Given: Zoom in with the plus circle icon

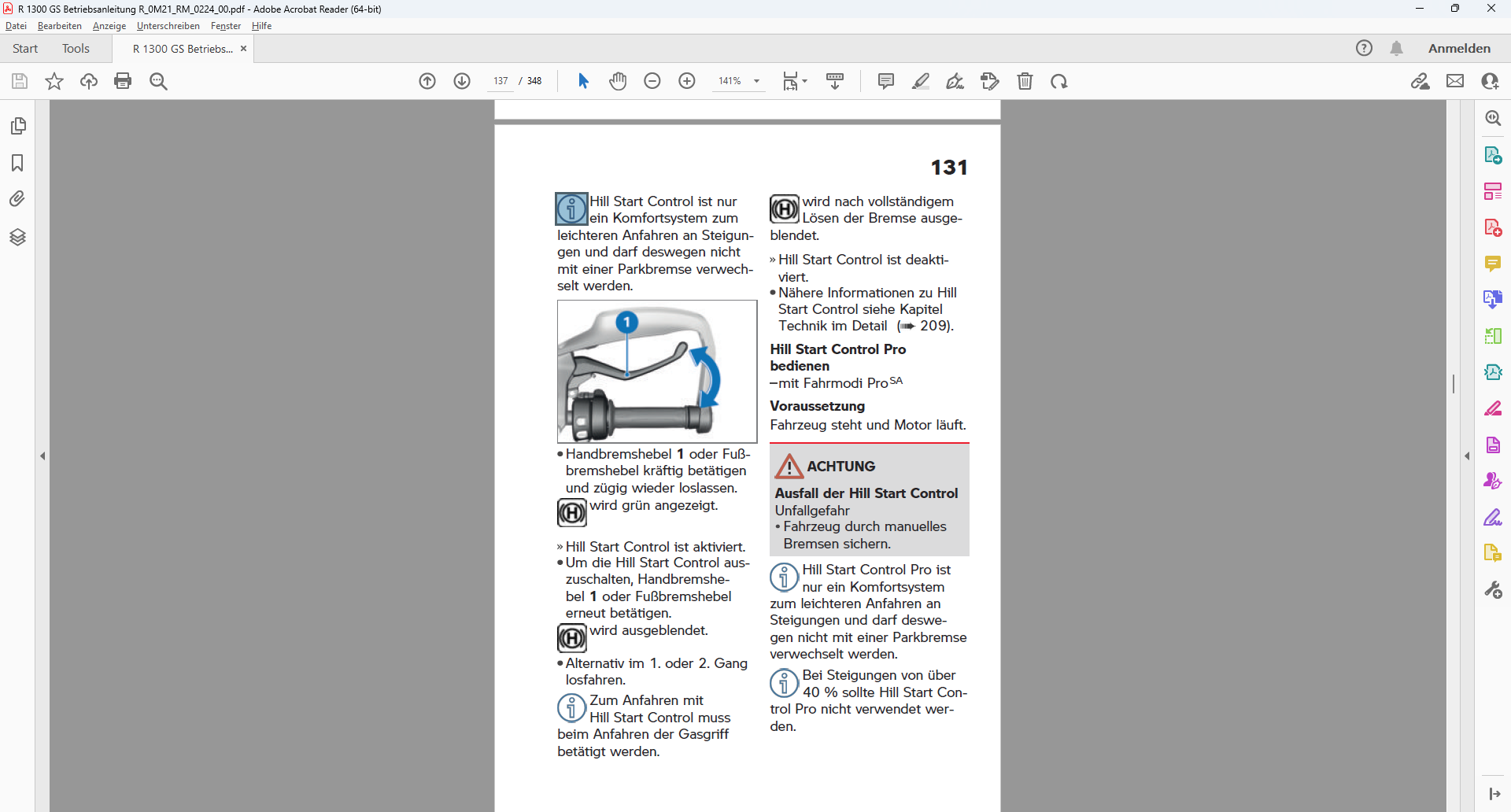Looking at the screenshot, I should click(687, 81).
